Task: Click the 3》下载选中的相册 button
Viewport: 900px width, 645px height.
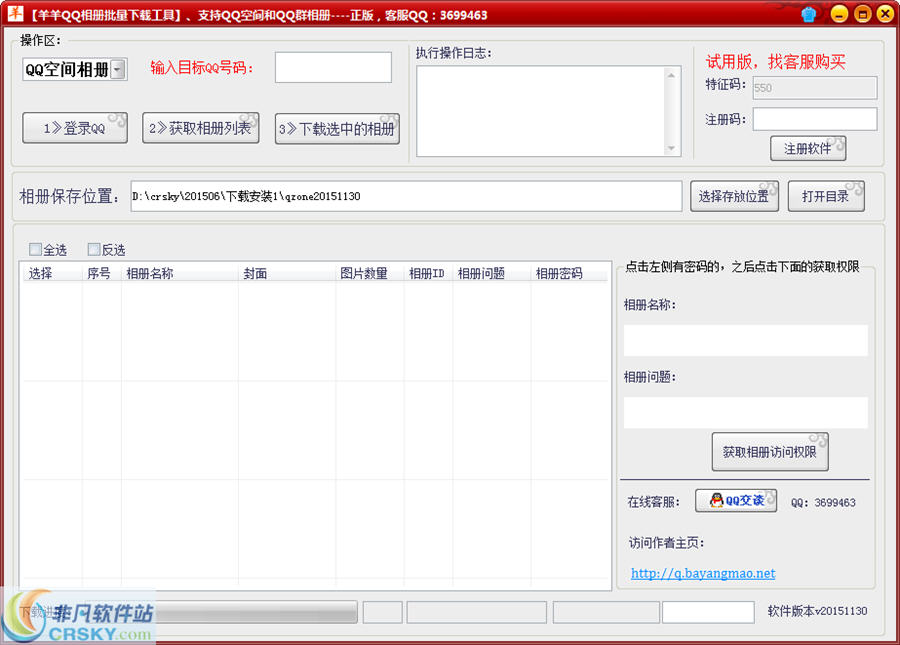Action: [x=337, y=129]
